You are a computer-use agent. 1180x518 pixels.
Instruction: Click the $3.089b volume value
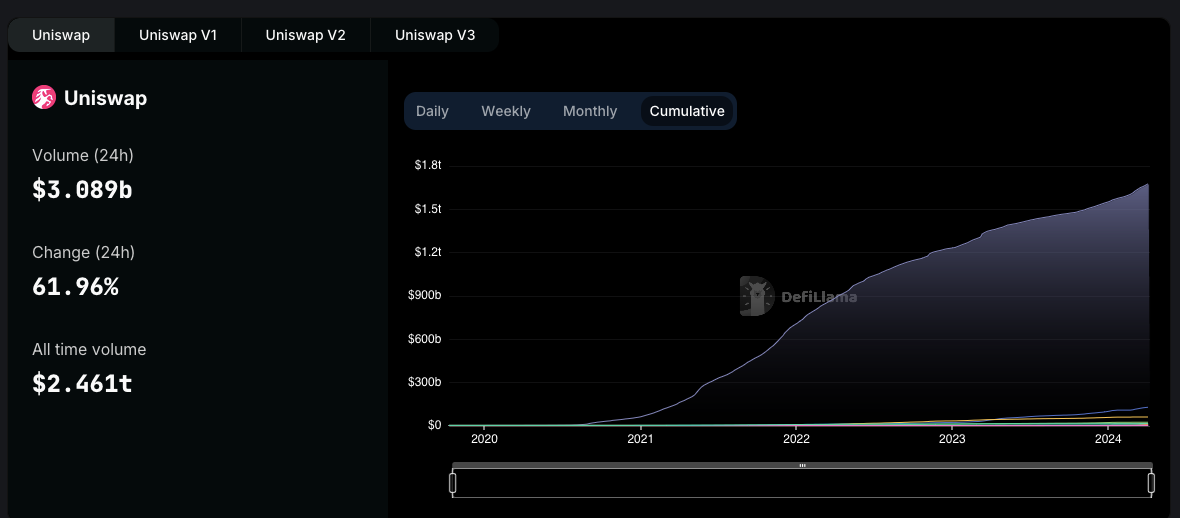point(82,190)
